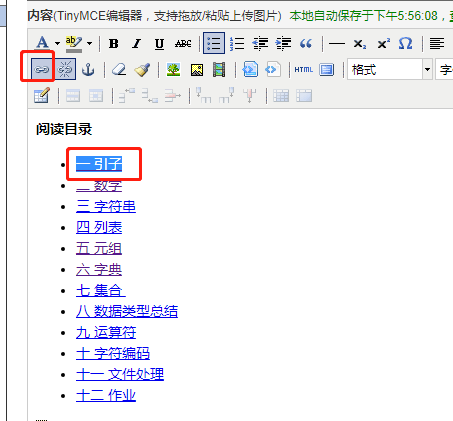Viewport: 453px width, 421px height.
Task: Insert image tree icon
Action: [173, 70]
